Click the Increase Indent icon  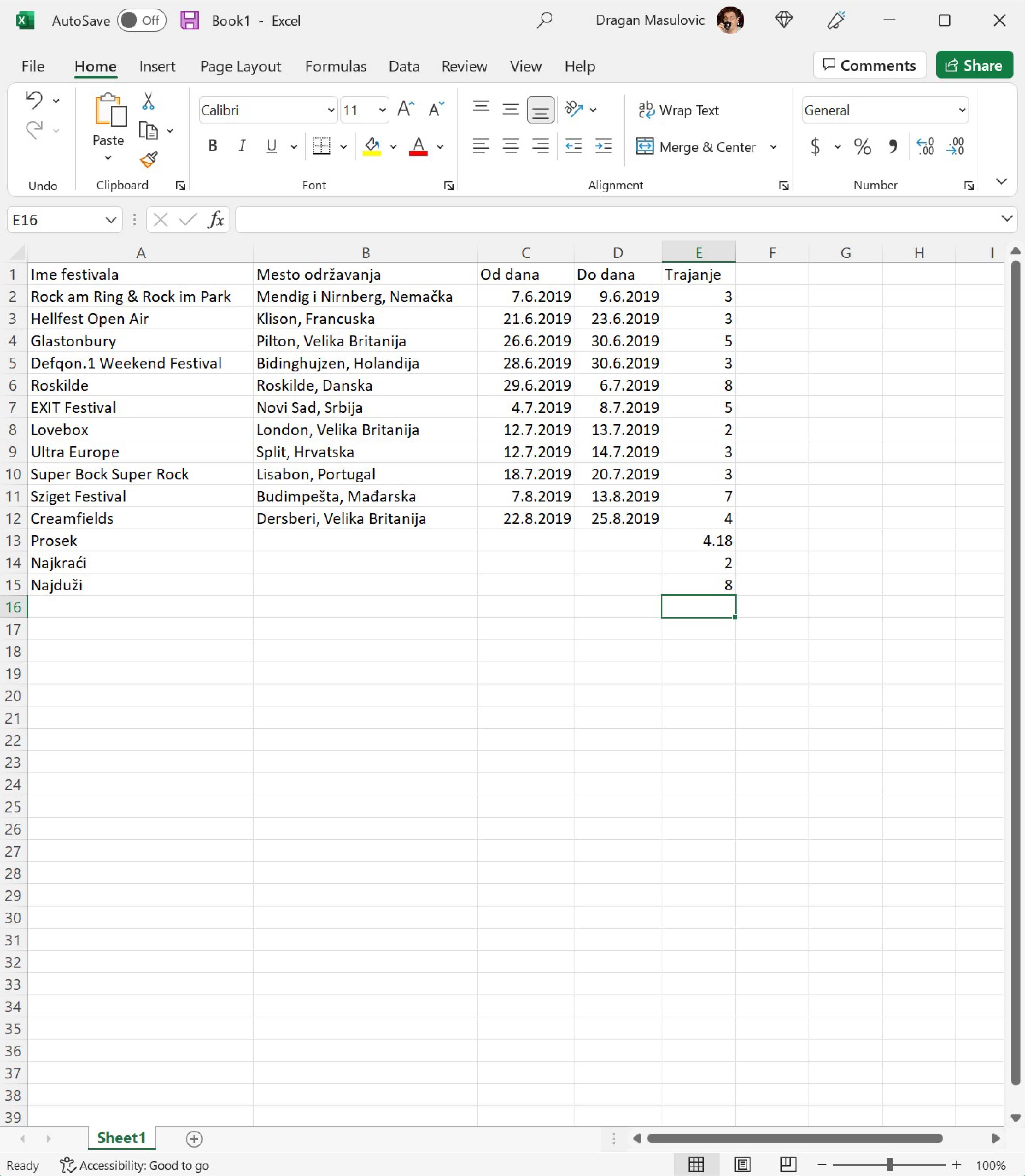click(x=603, y=146)
